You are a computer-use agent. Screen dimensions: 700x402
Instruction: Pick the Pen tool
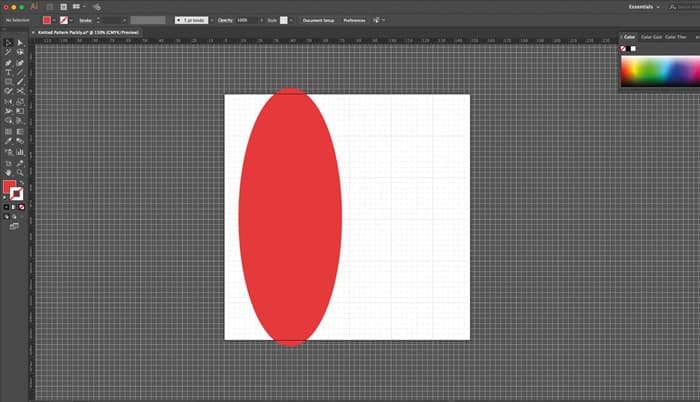(8, 63)
